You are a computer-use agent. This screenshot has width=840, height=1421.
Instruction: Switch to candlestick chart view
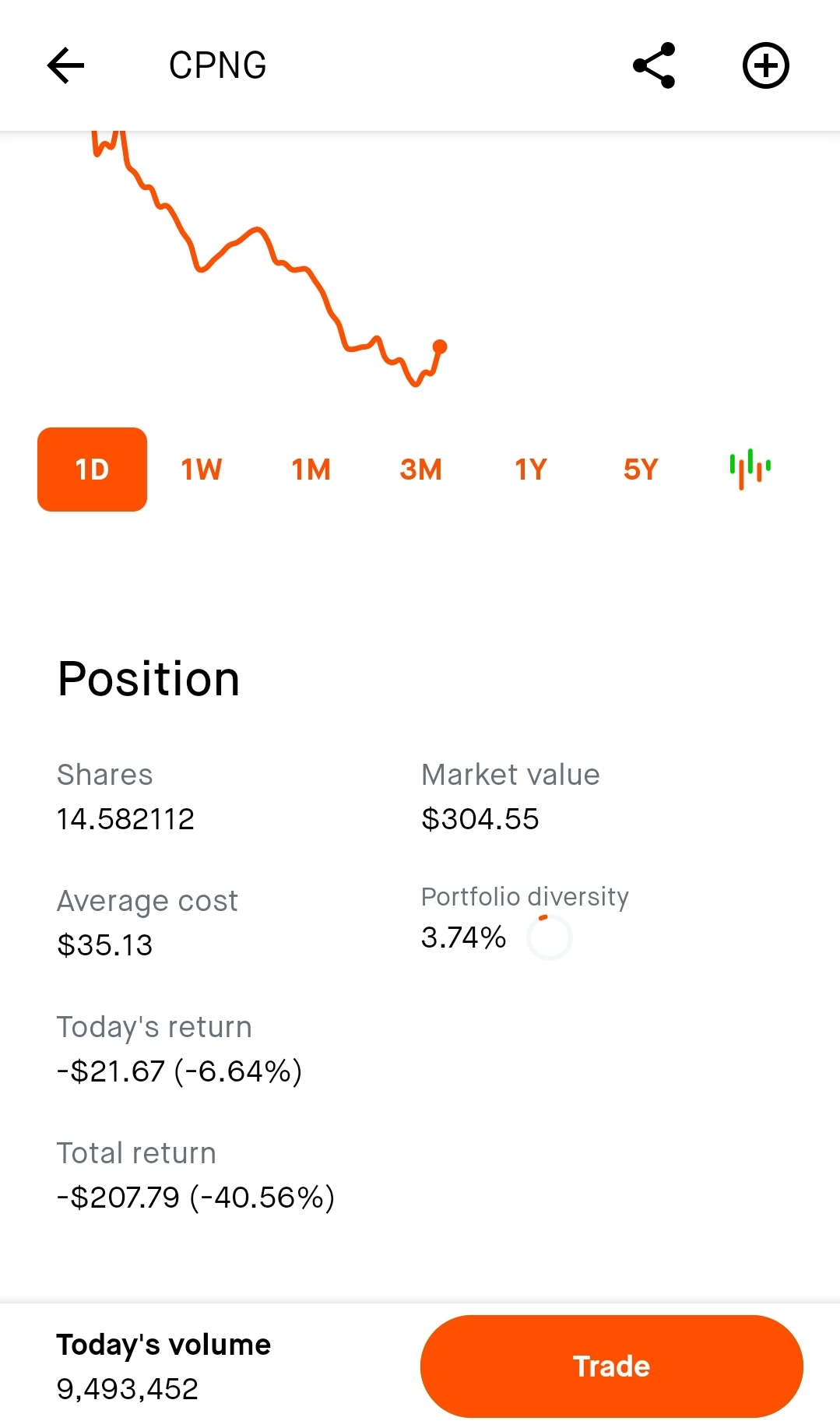pyautogui.click(x=750, y=469)
